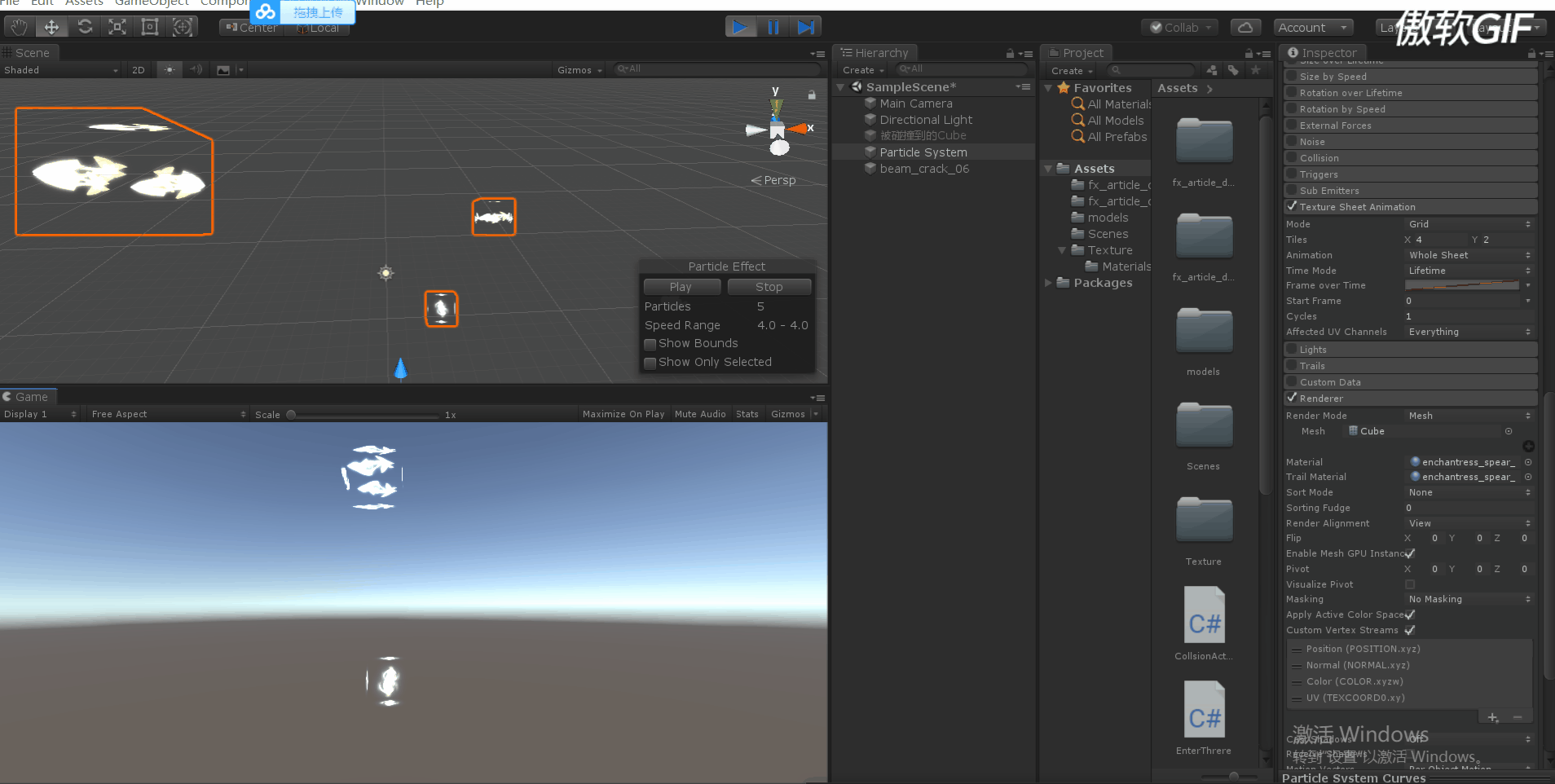Expand the Packages folder
The image size is (1555, 784).
point(1048,283)
